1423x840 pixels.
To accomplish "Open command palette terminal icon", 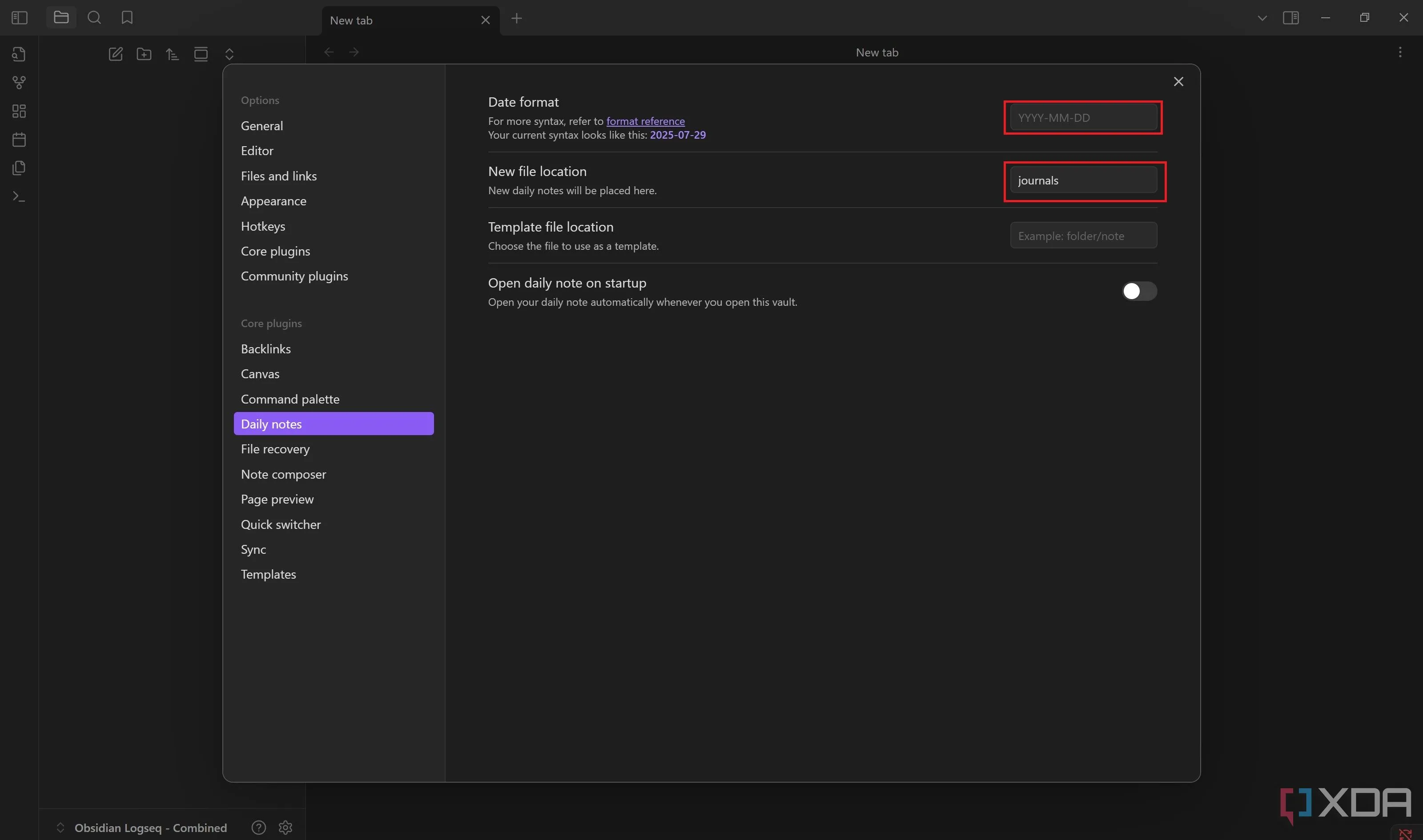I will (x=19, y=196).
